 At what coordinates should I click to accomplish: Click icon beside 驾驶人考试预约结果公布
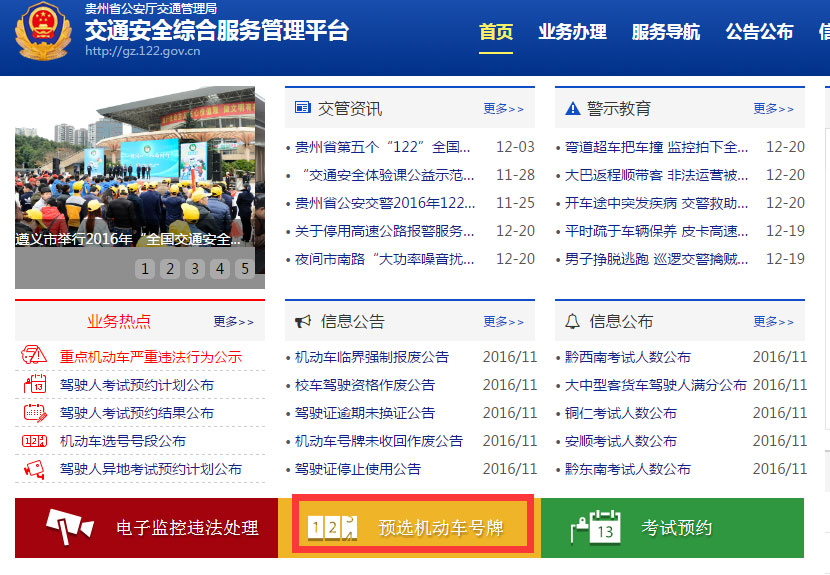35,412
